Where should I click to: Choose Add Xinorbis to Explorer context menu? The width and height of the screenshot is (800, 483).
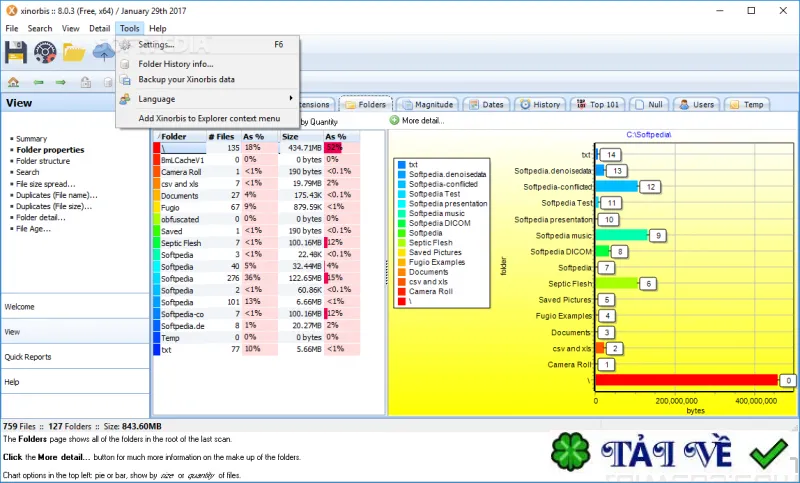click(x=208, y=118)
